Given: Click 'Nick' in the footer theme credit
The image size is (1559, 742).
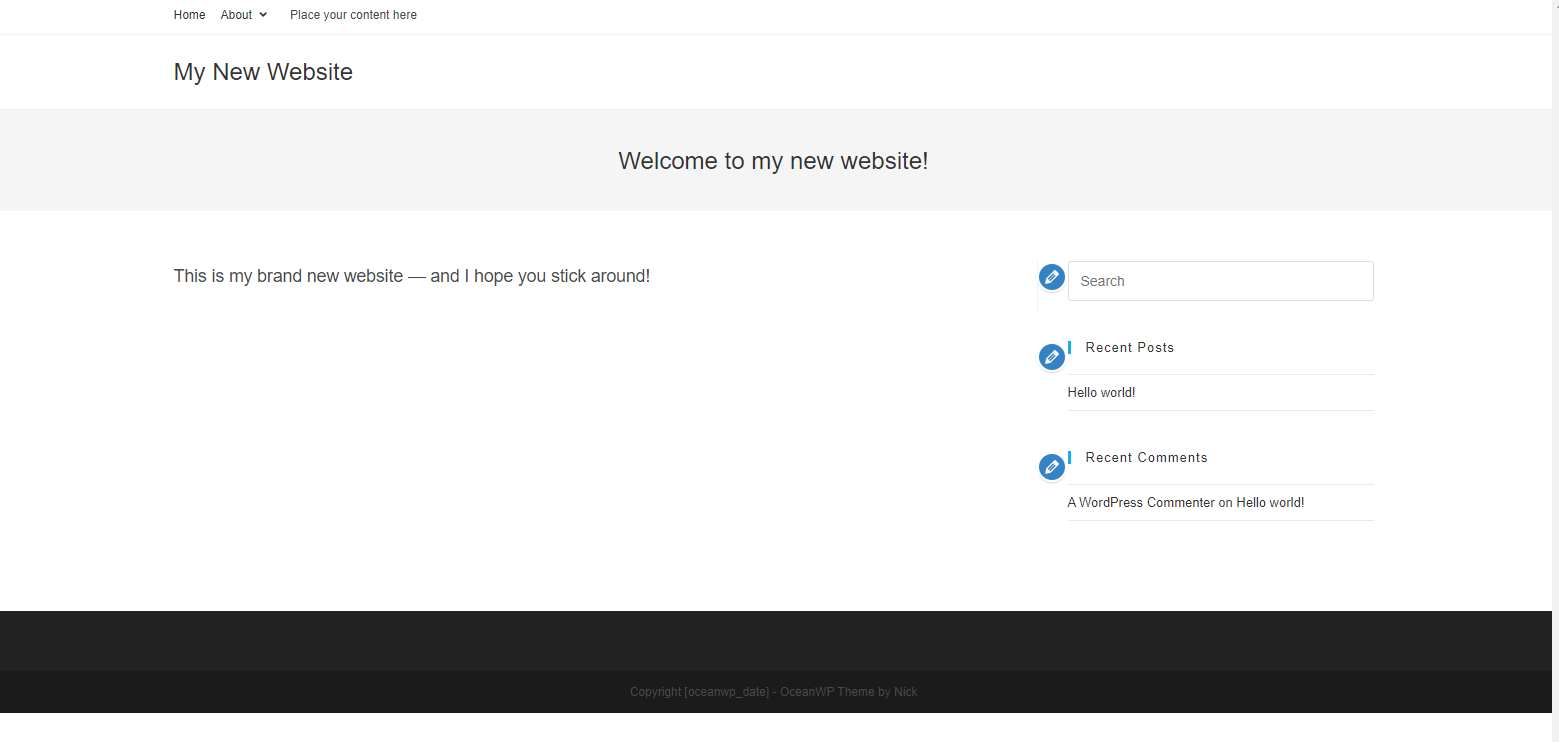Looking at the screenshot, I should tap(907, 691).
